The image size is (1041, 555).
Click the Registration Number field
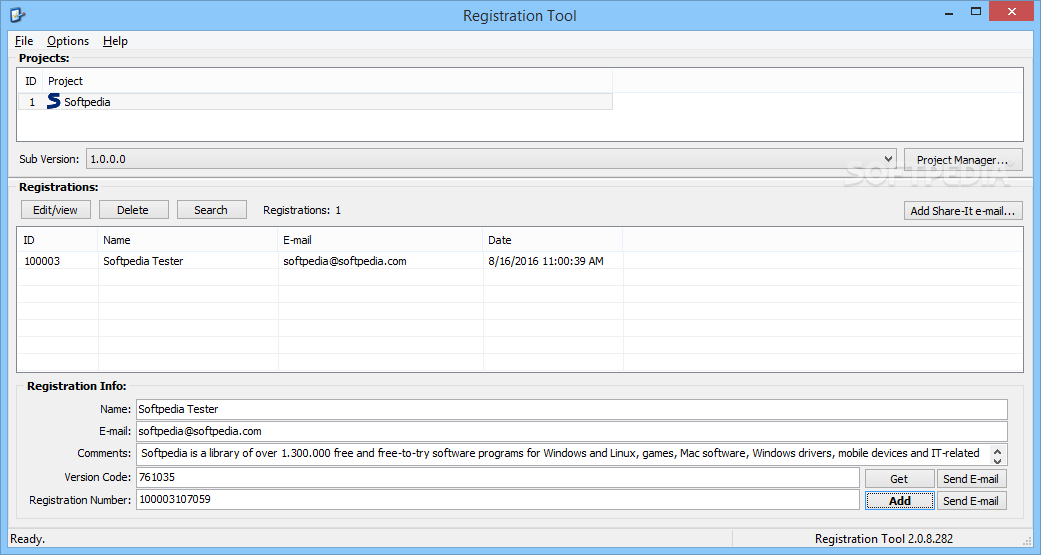pyautogui.click(x=497, y=500)
